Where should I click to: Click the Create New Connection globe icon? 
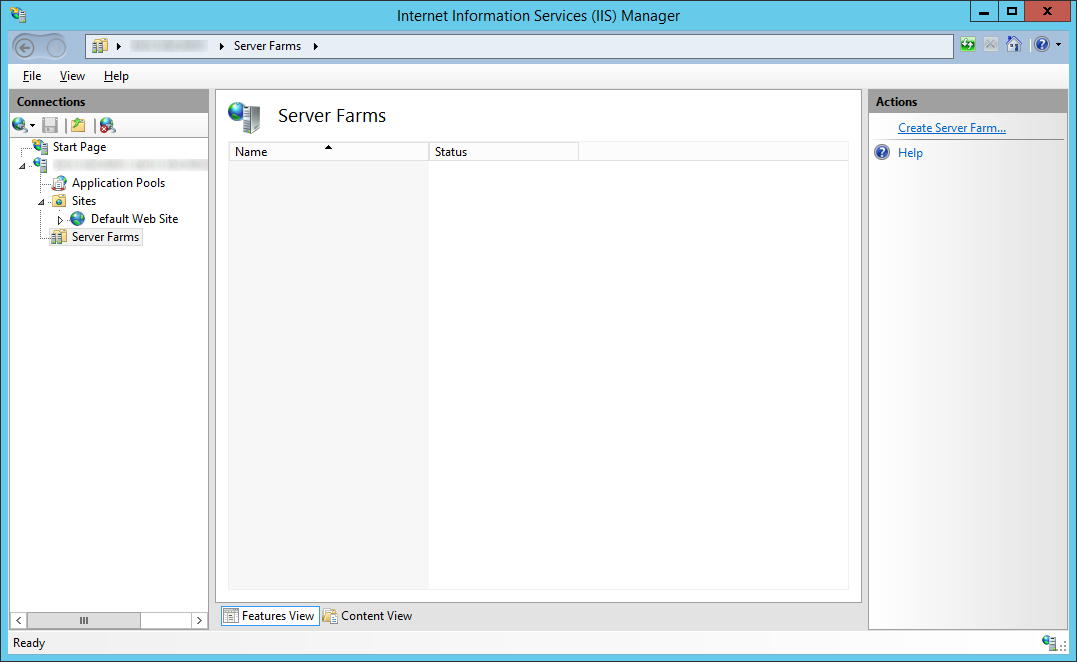(x=19, y=125)
